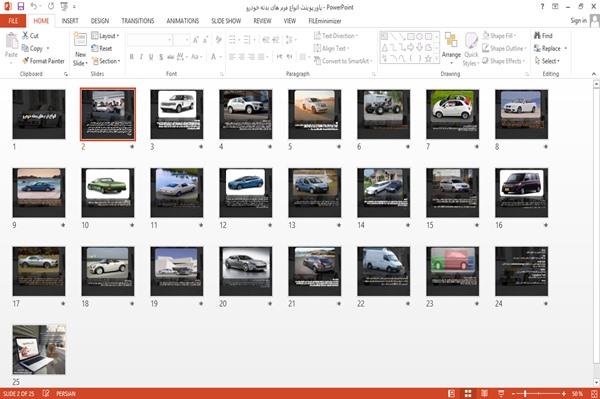This screenshot has height=399, width=600.
Task: Expand the Shape Effects dropdown
Action: (503, 61)
